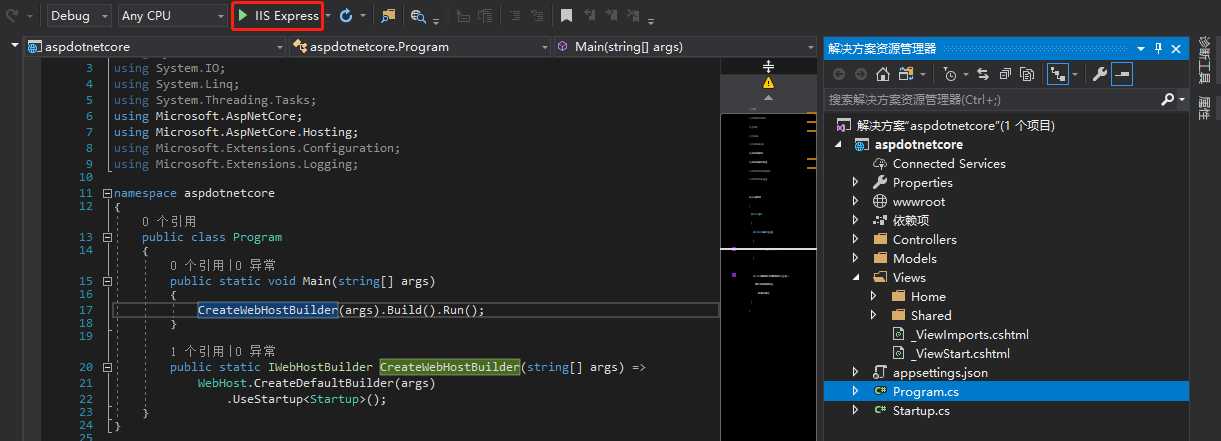Pin the Solution Explorer panel

[1159, 48]
